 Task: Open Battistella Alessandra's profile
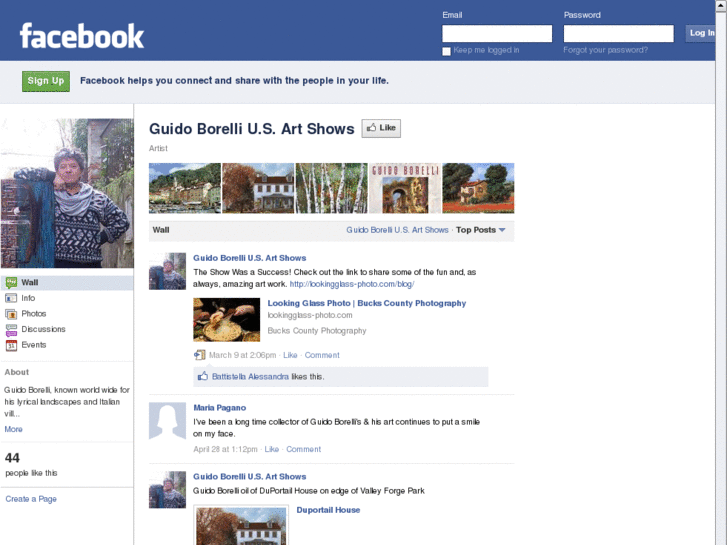coord(250,377)
